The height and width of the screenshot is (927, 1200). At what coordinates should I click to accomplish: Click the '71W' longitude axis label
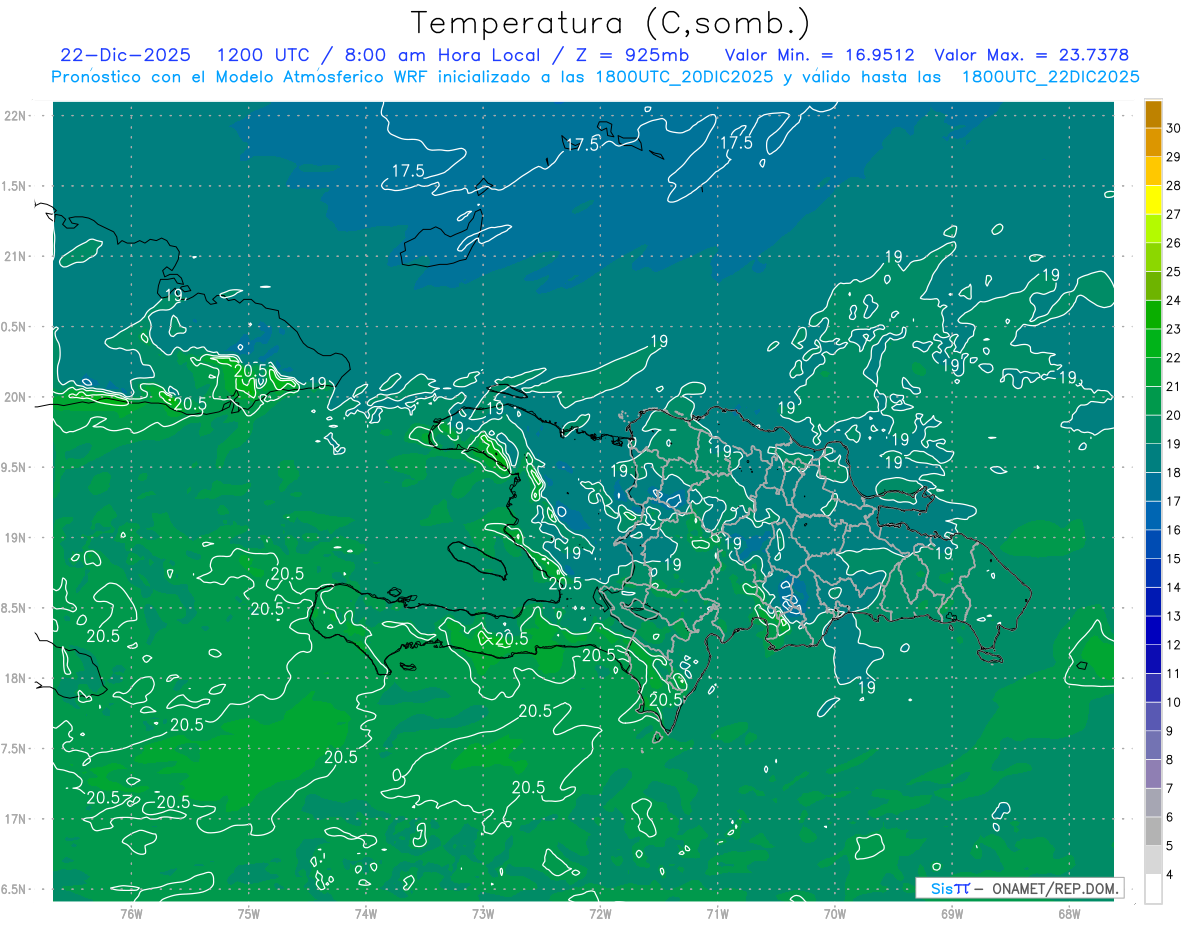click(717, 914)
